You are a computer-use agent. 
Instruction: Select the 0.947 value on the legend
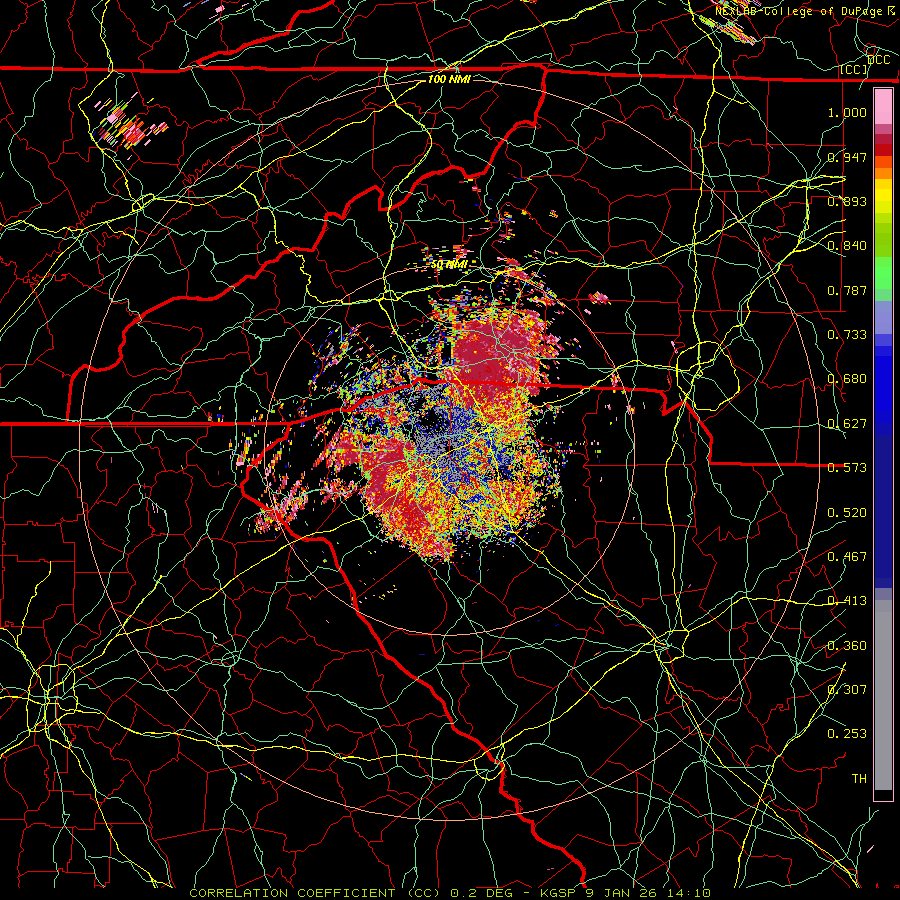pos(847,157)
